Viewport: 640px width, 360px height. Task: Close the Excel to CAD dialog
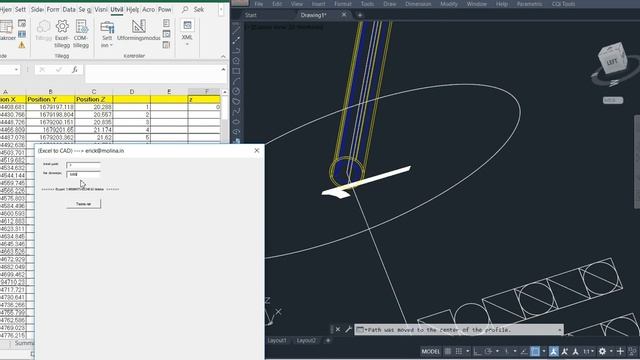pos(257,151)
